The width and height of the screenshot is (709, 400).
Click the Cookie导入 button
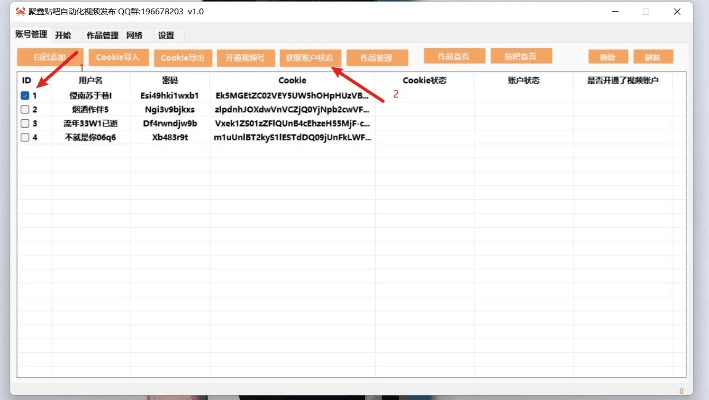coord(117,57)
